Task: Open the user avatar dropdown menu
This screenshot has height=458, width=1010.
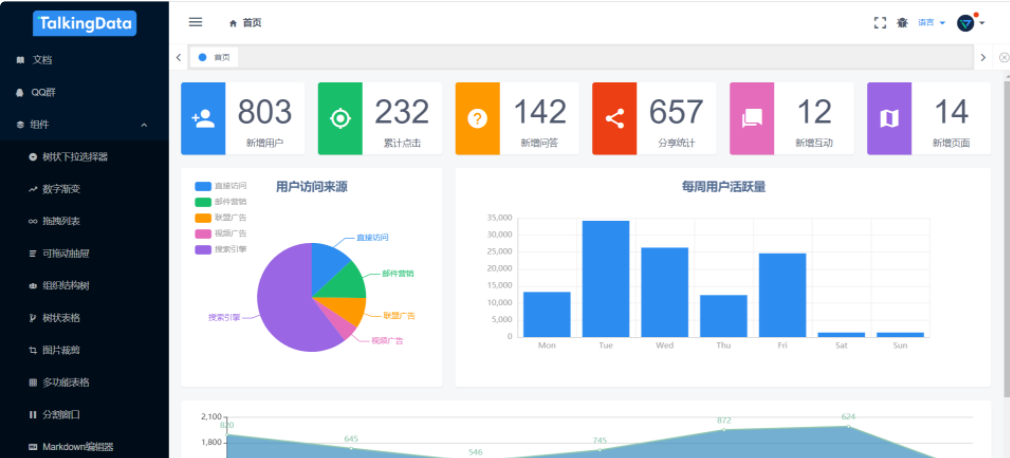Action: (969, 23)
